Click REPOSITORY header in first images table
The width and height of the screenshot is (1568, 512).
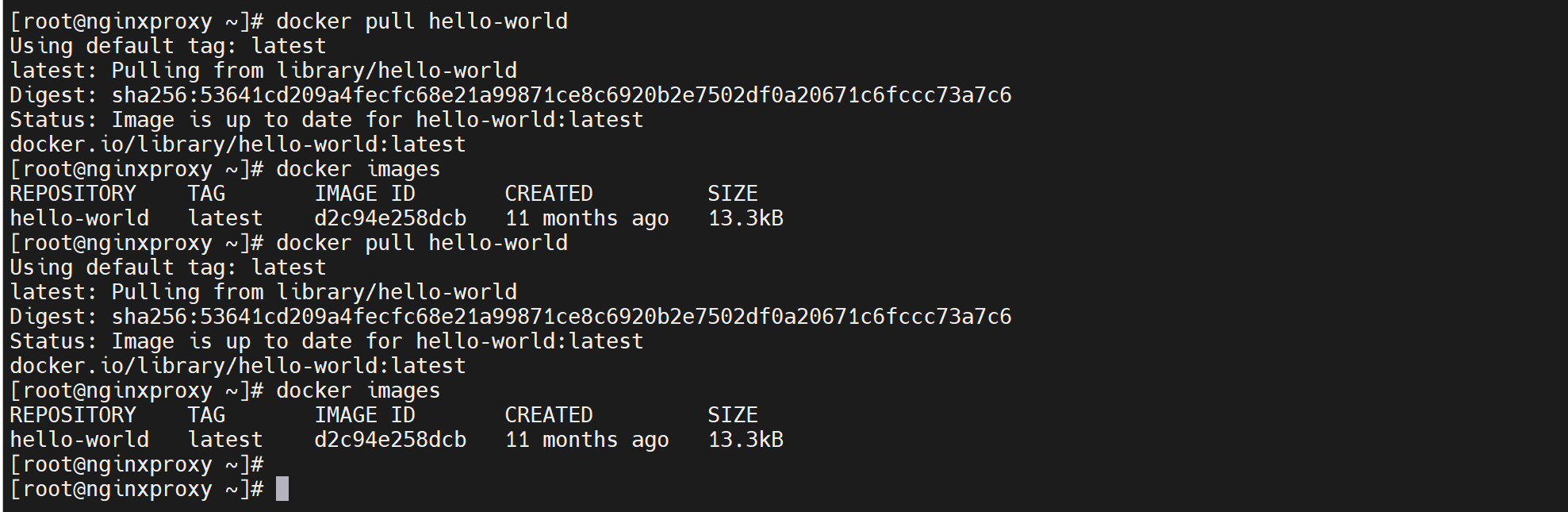tap(73, 194)
